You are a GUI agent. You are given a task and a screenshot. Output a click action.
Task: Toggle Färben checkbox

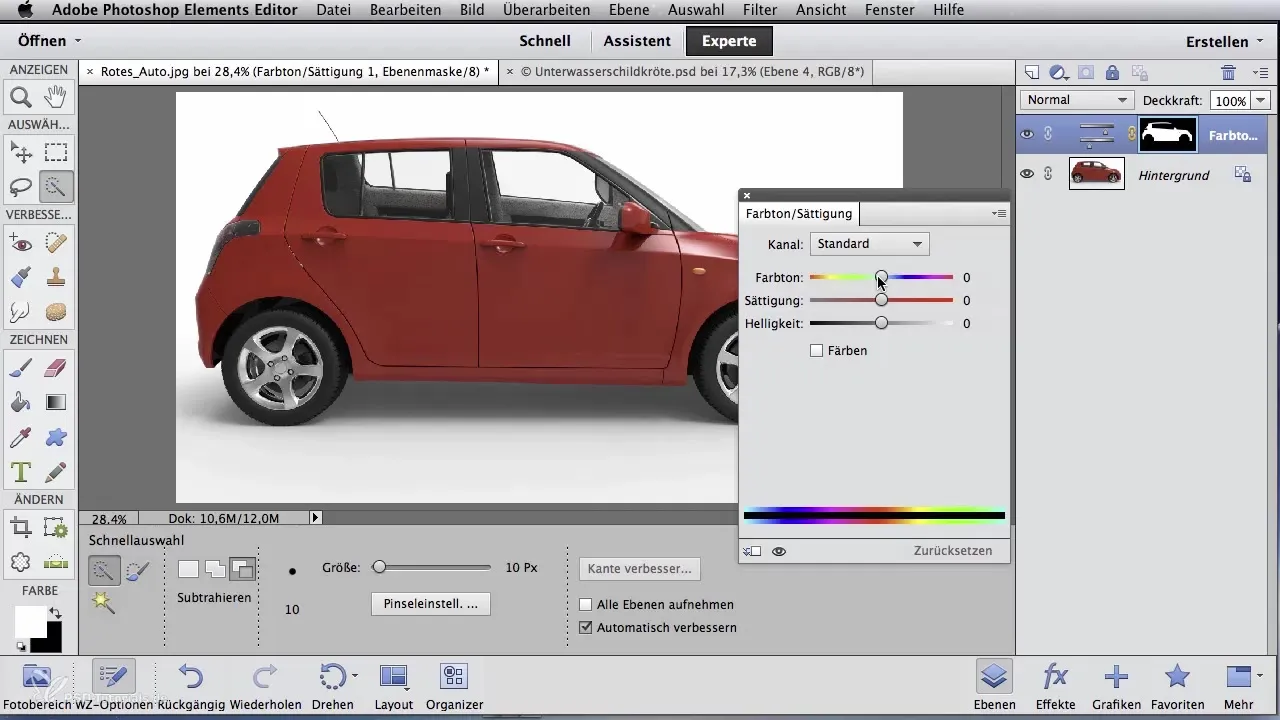pyautogui.click(x=816, y=351)
